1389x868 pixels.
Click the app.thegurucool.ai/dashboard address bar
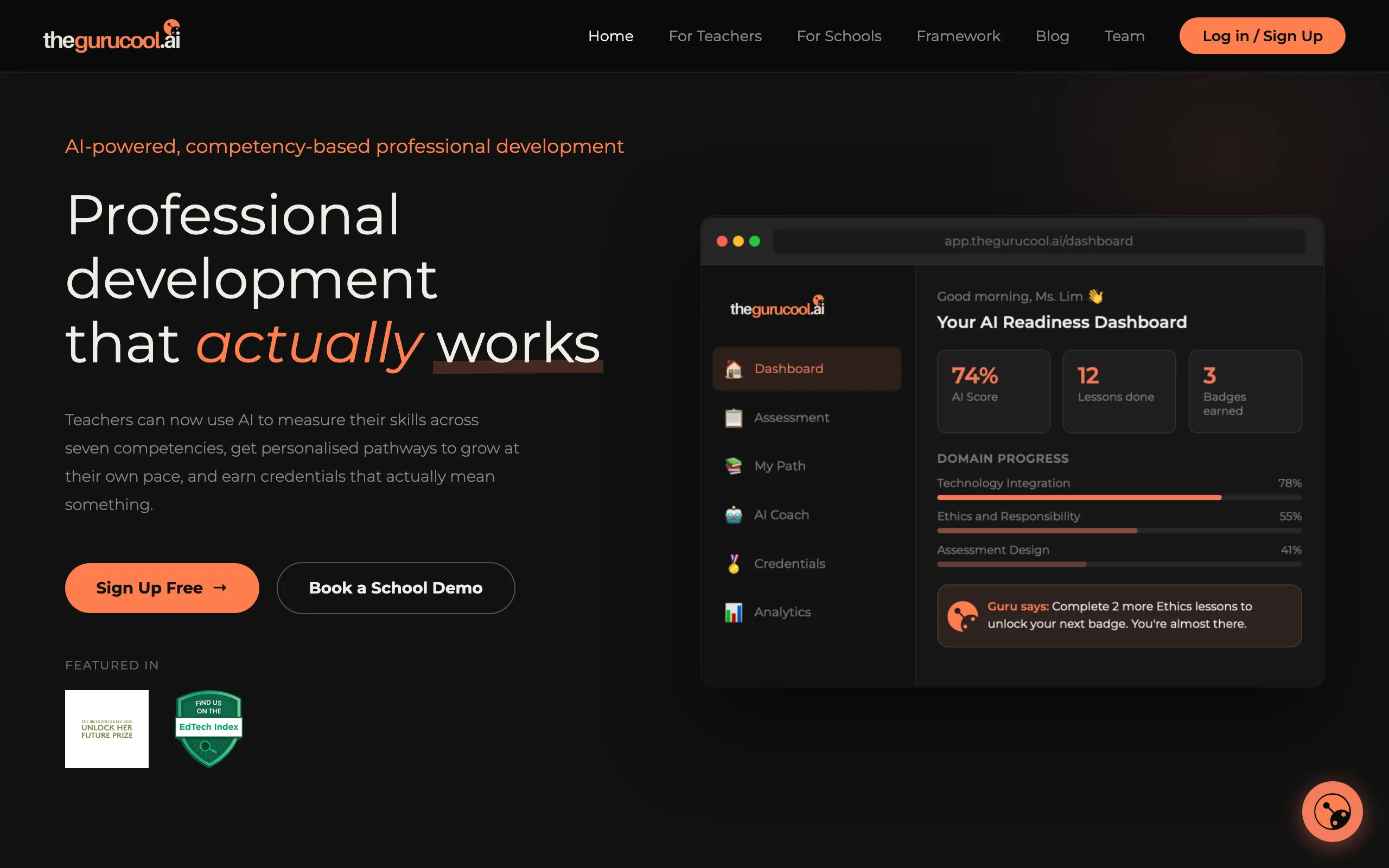1039,241
